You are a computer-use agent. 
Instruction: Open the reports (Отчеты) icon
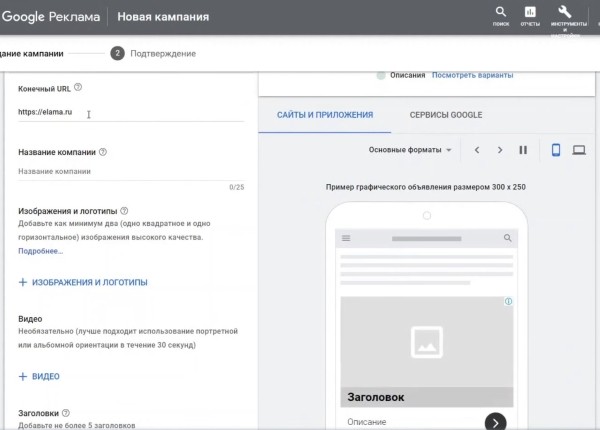(530, 14)
